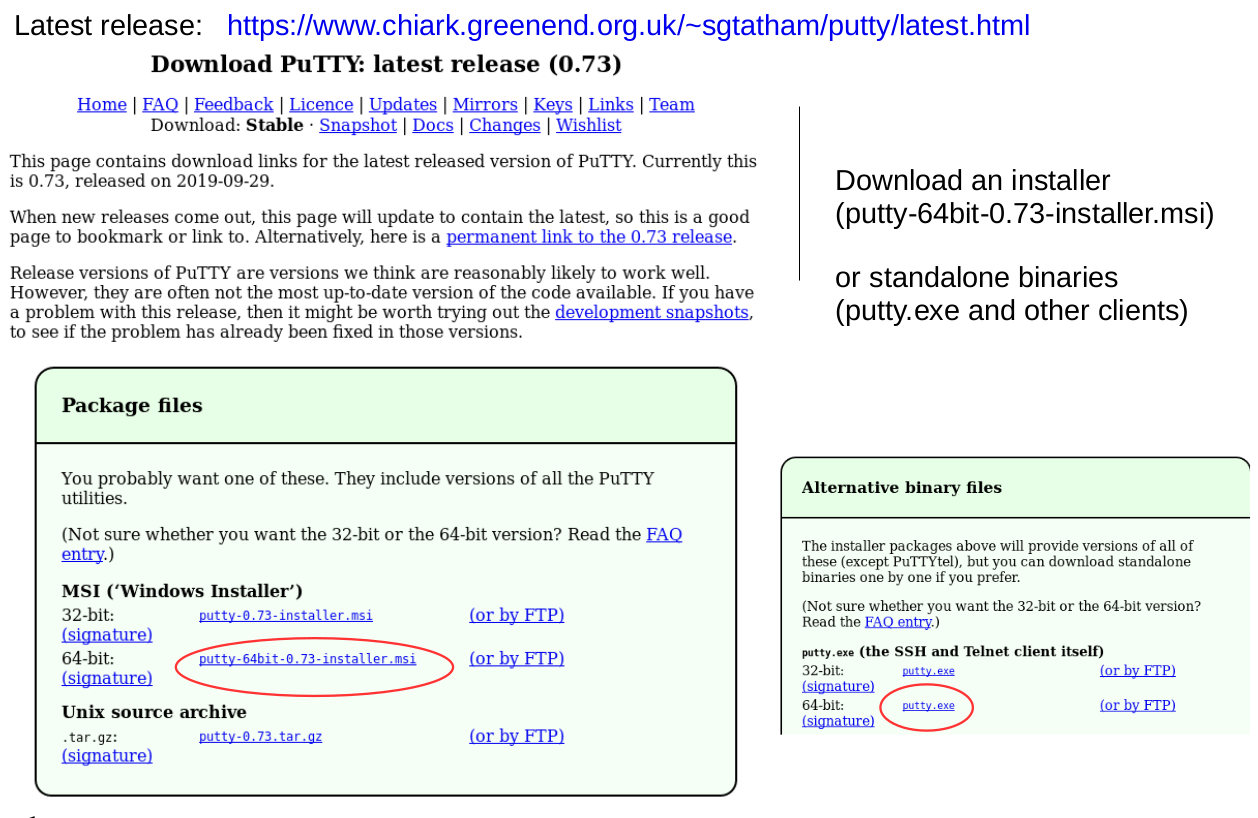
Task: Open the latest.html URL at the top
Action: click(627, 26)
